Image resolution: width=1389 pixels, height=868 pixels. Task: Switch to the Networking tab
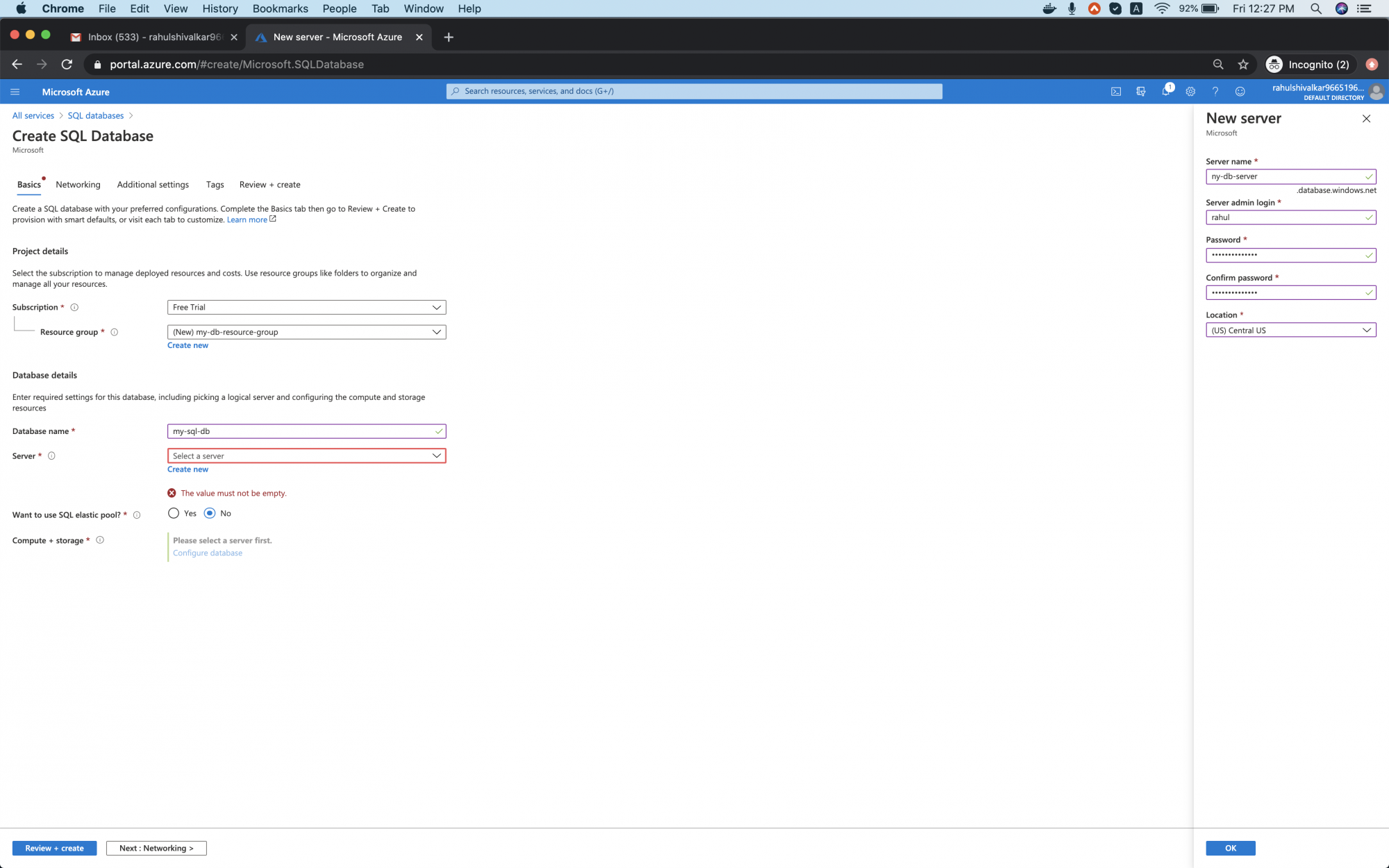tap(78, 185)
